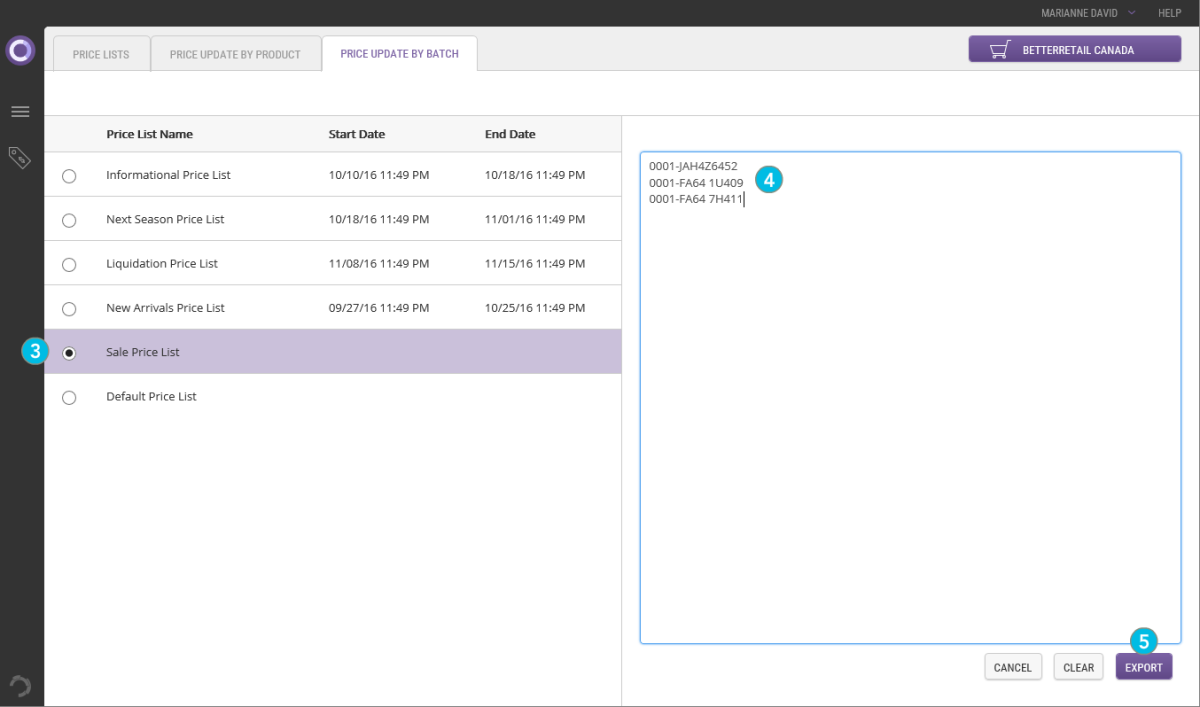Viewport: 1200px width, 707px height.
Task: Open the Help link in top bar
Action: [x=1169, y=13]
